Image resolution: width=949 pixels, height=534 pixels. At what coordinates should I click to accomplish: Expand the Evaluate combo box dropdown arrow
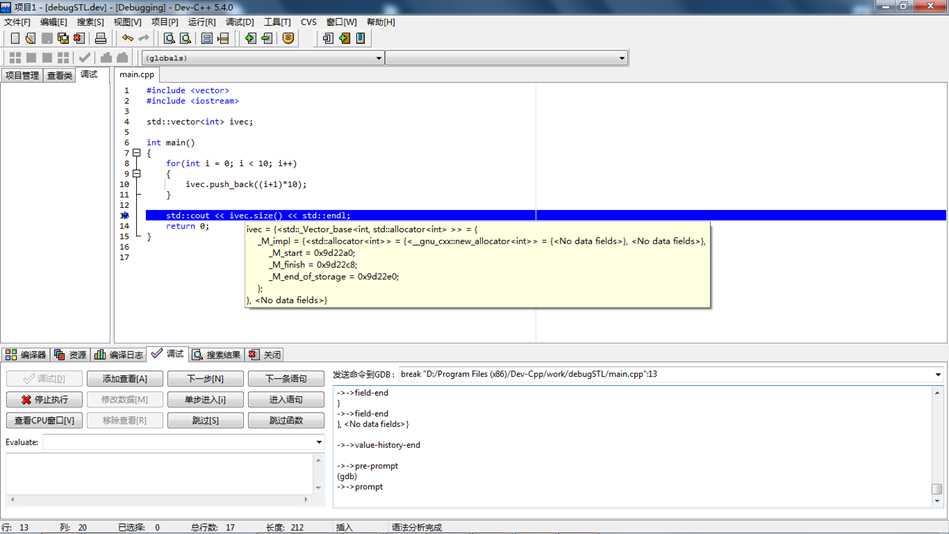pos(319,443)
